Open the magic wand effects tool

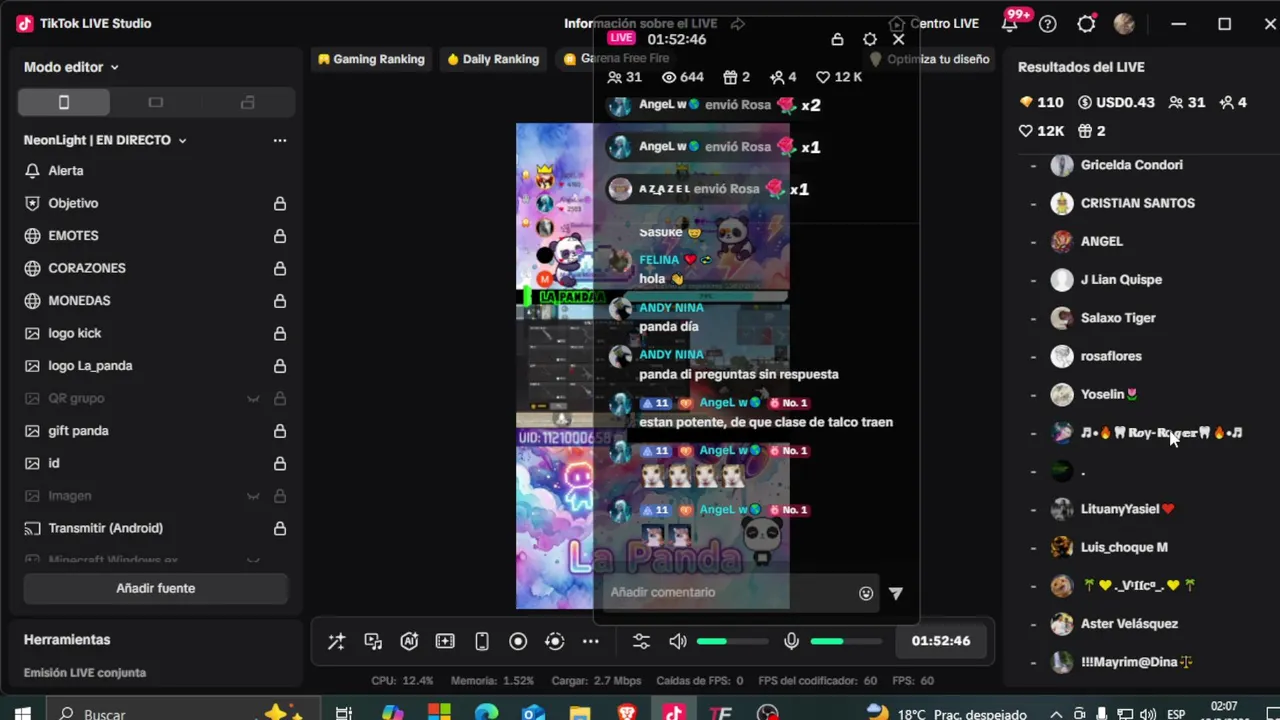click(336, 642)
